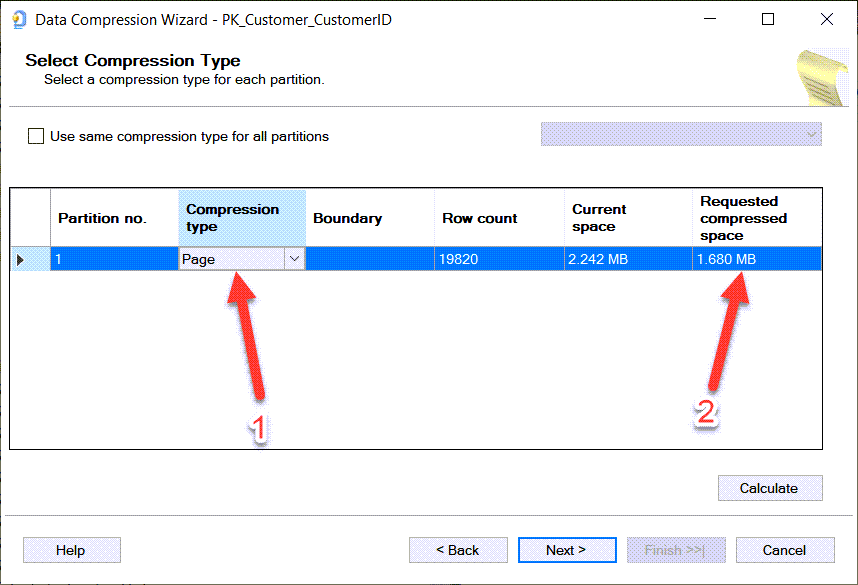Click the Calculate button

pyautogui.click(x=770, y=488)
